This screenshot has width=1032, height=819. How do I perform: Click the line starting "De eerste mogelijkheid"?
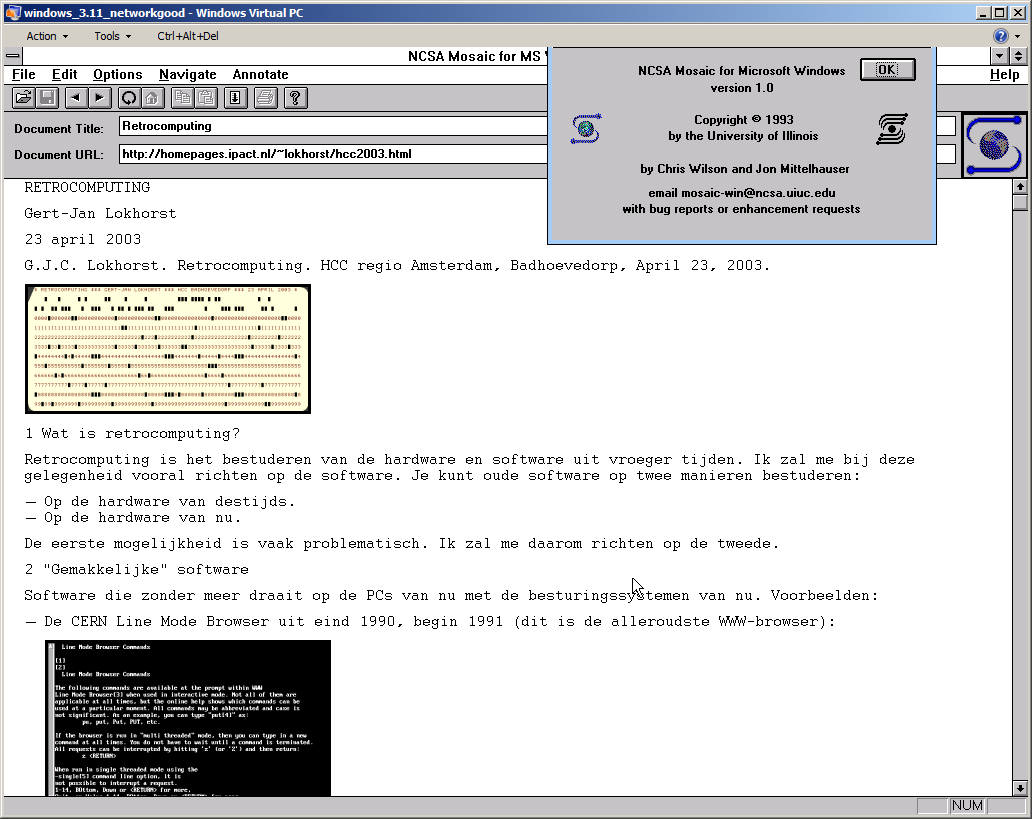401,544
